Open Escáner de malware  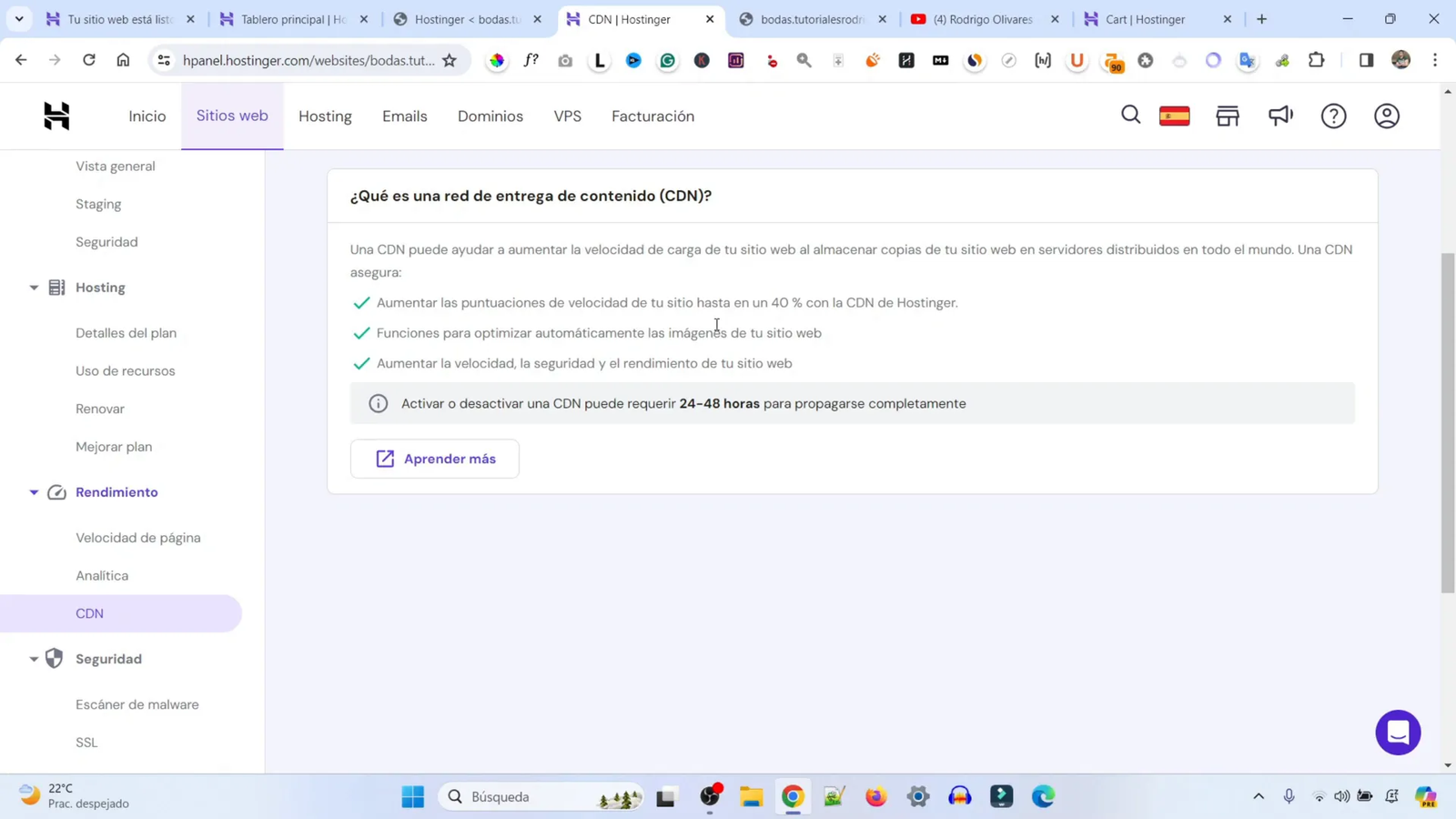click(x=137, y=704)
